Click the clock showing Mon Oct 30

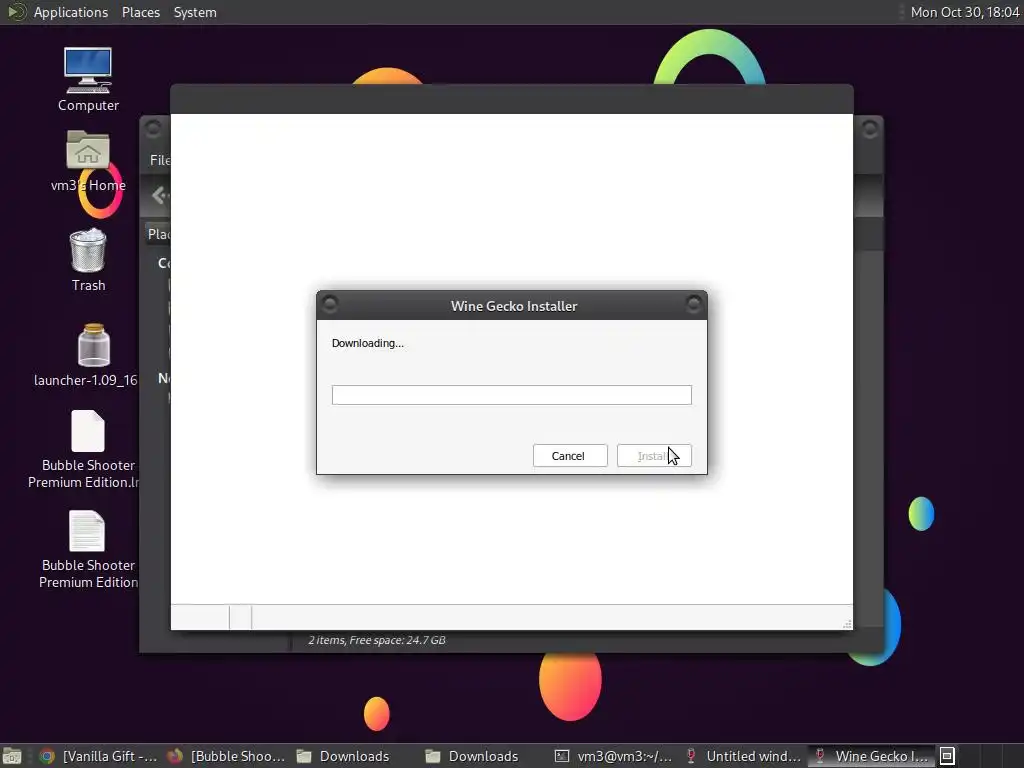965,12
